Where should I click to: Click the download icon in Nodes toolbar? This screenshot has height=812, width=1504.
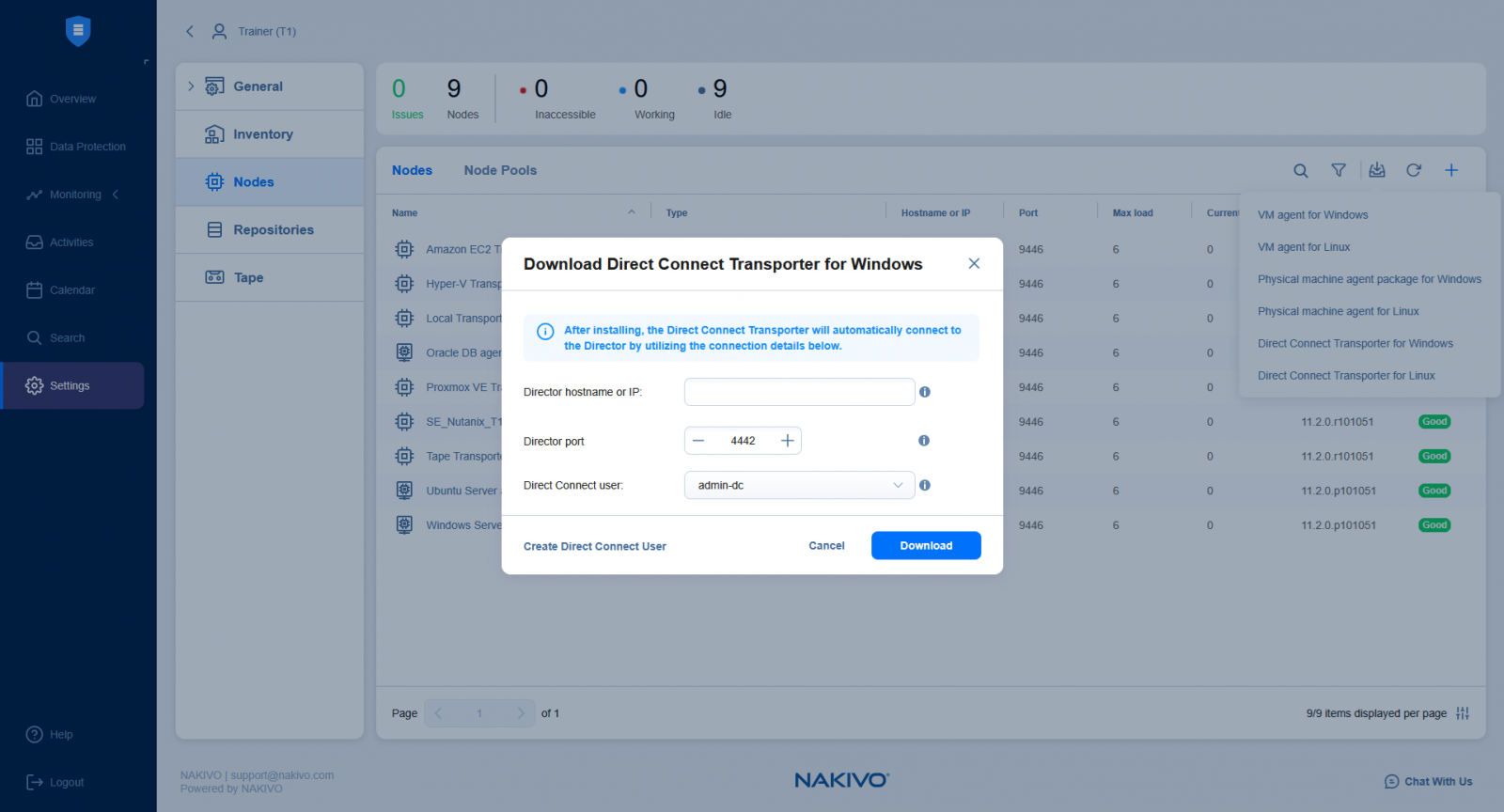tap(1377, 170)
